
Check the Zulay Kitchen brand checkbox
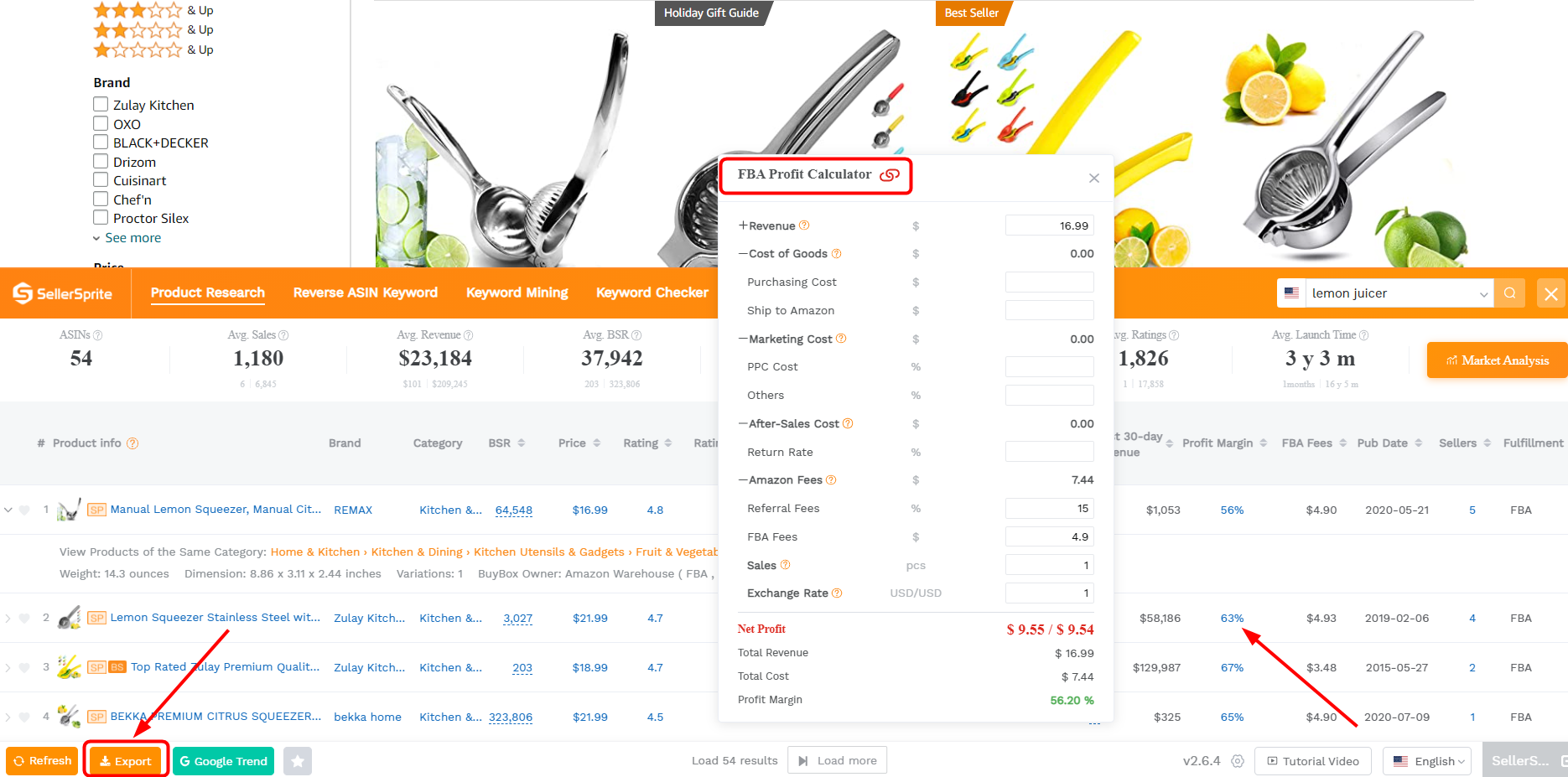tap(101, 105)
